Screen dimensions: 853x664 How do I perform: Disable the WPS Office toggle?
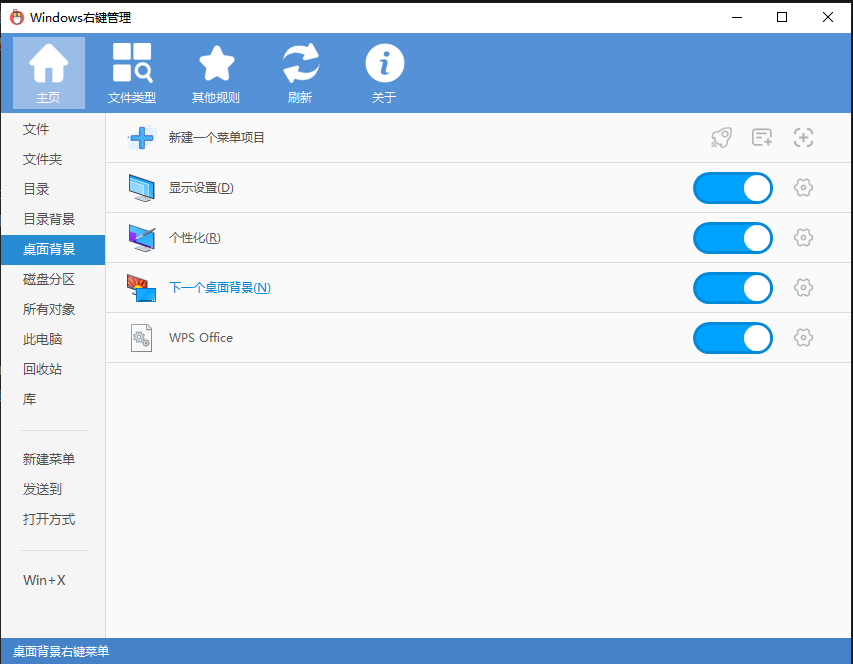[733, 338]
